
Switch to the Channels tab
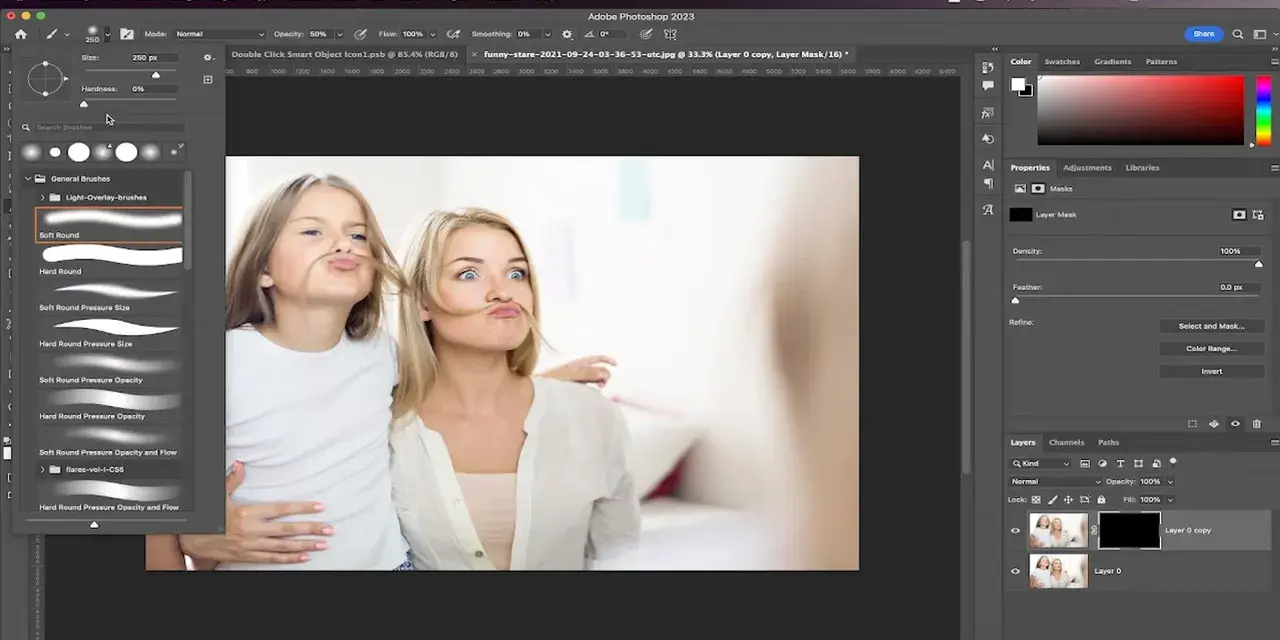click(x=1066, y=442)
